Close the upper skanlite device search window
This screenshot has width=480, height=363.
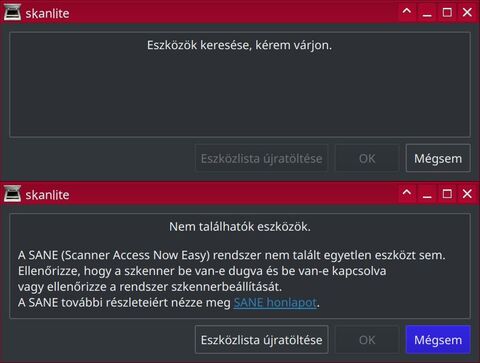(x=467, y=13)
